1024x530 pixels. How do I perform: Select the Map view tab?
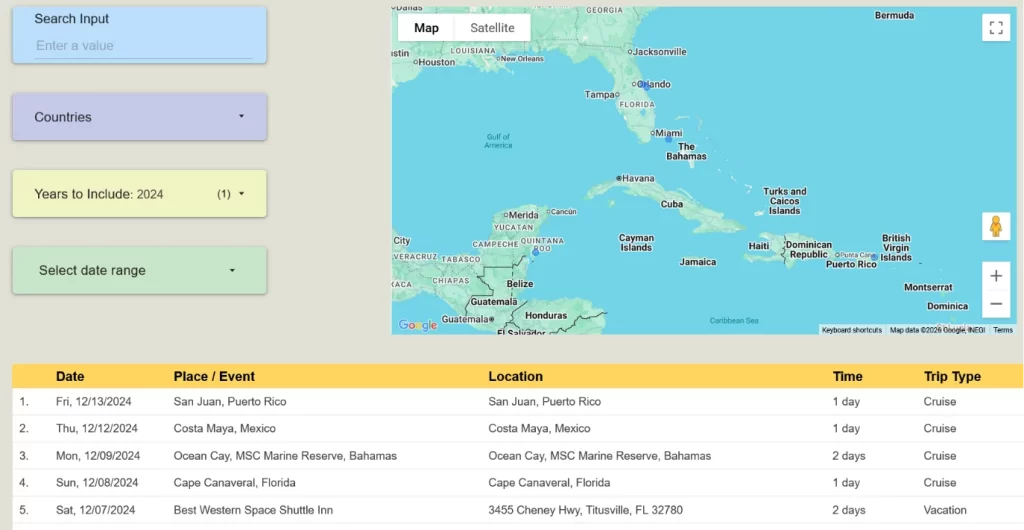[426, 28]
